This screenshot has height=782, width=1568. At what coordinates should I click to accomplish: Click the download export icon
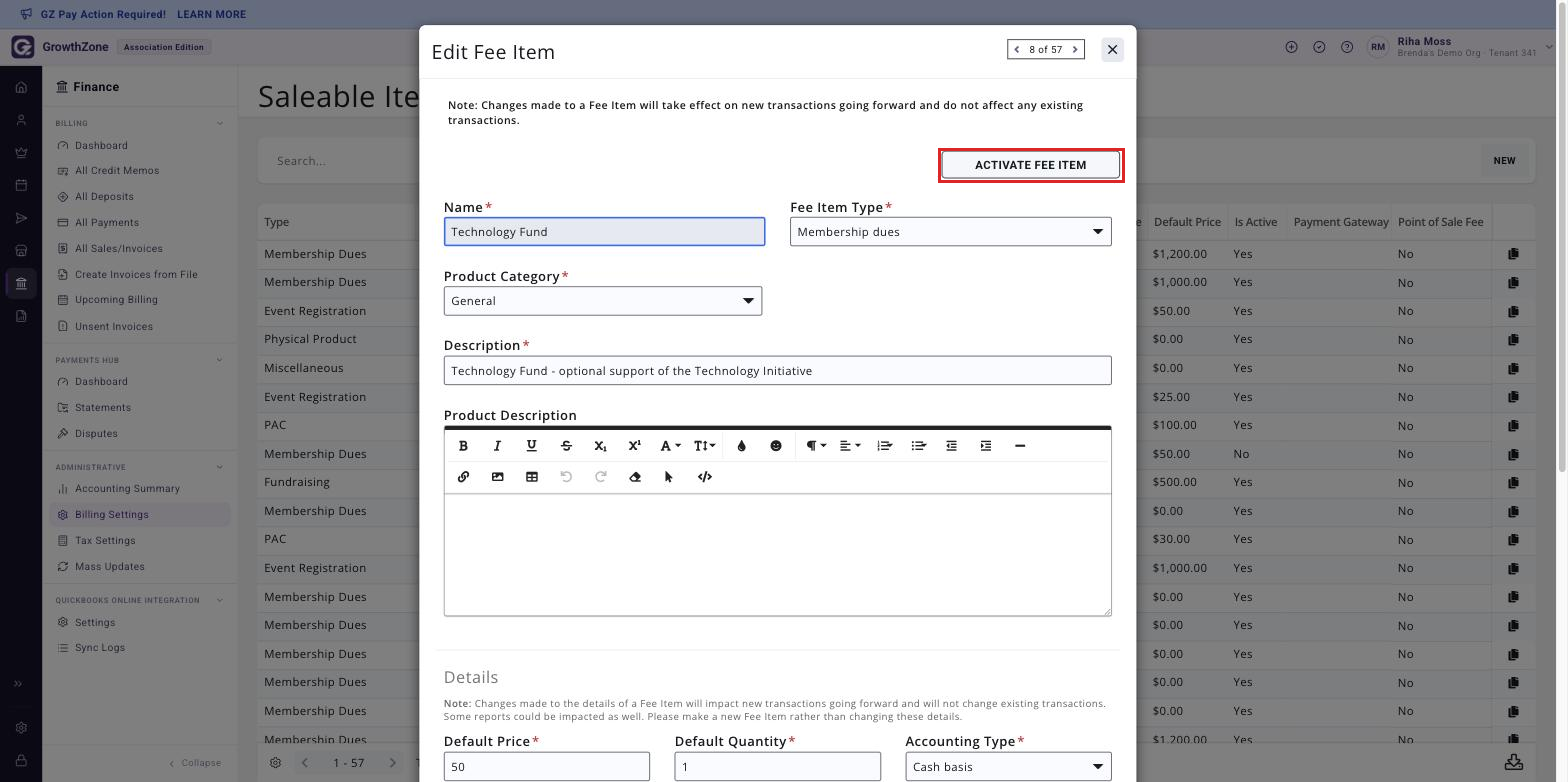click(x=1514, y=762)
